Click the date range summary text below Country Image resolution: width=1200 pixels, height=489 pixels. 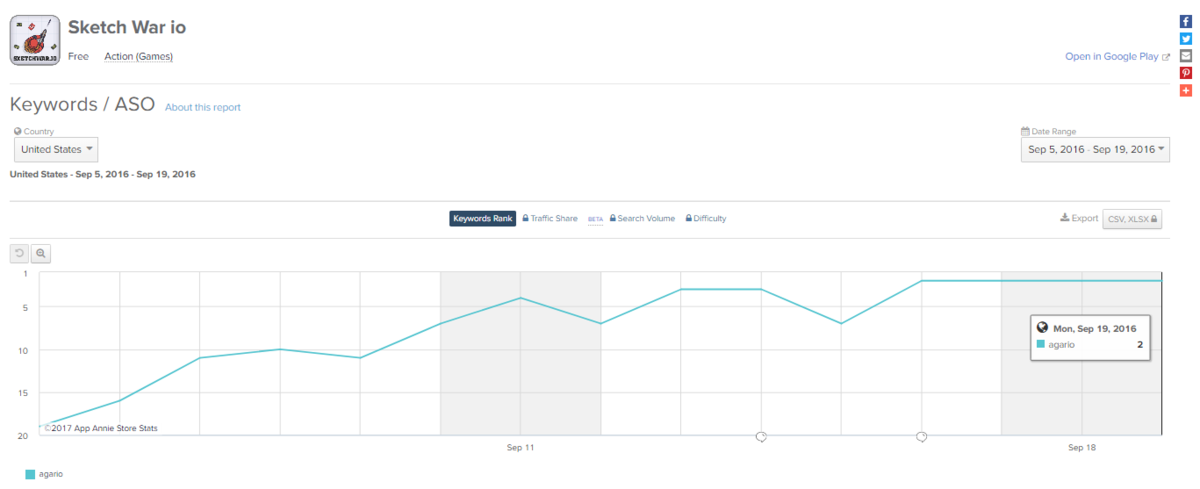[x=102, y=174]
